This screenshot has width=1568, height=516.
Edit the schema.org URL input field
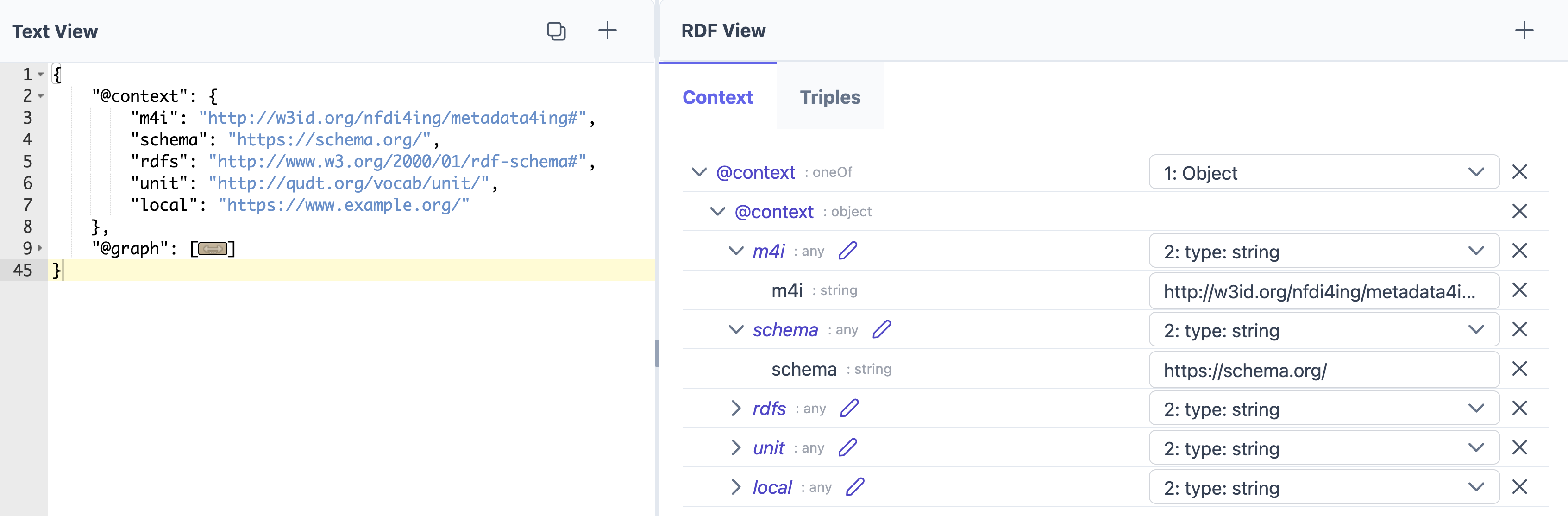pyautogui.click(x=1324, y=369)
